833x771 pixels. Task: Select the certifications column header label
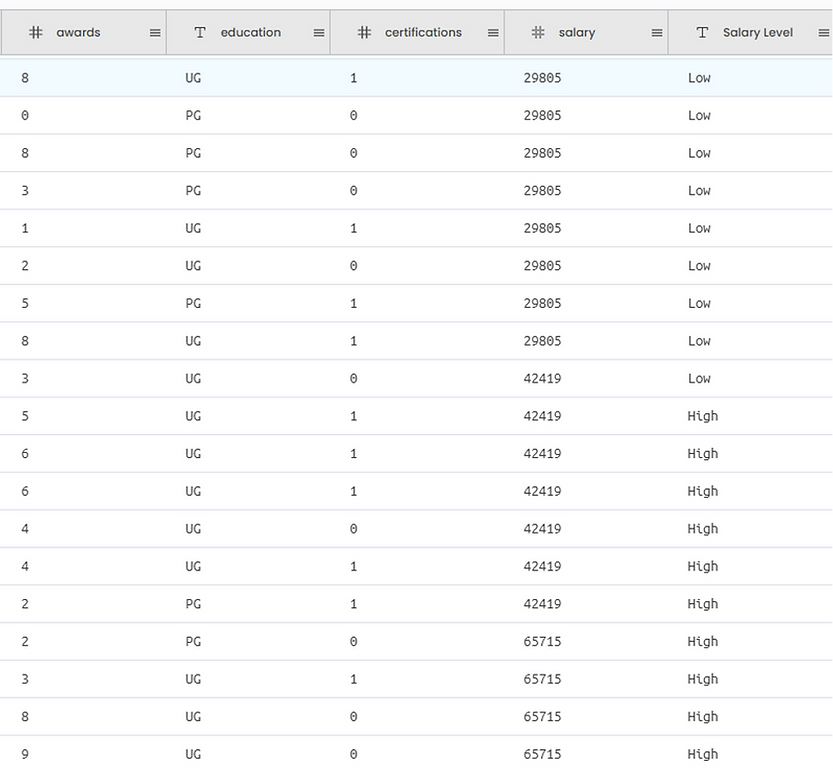(x=423, y=33)
